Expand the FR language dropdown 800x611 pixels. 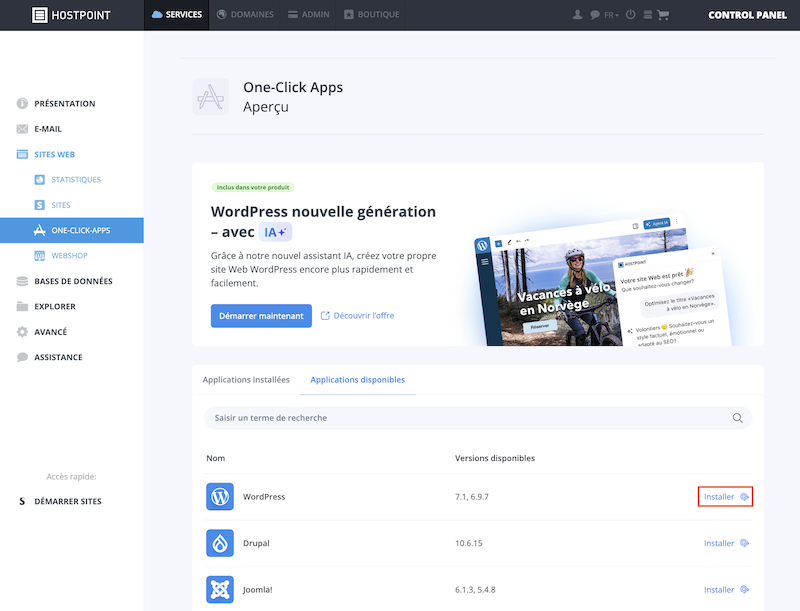point(611,15)
